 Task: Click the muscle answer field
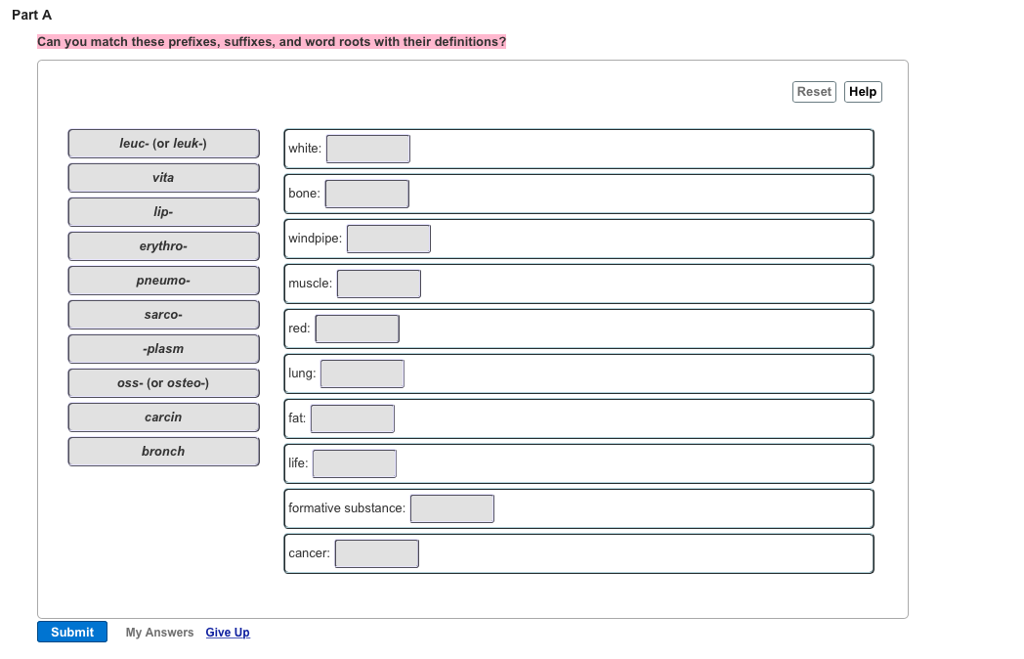pos(379,283)
